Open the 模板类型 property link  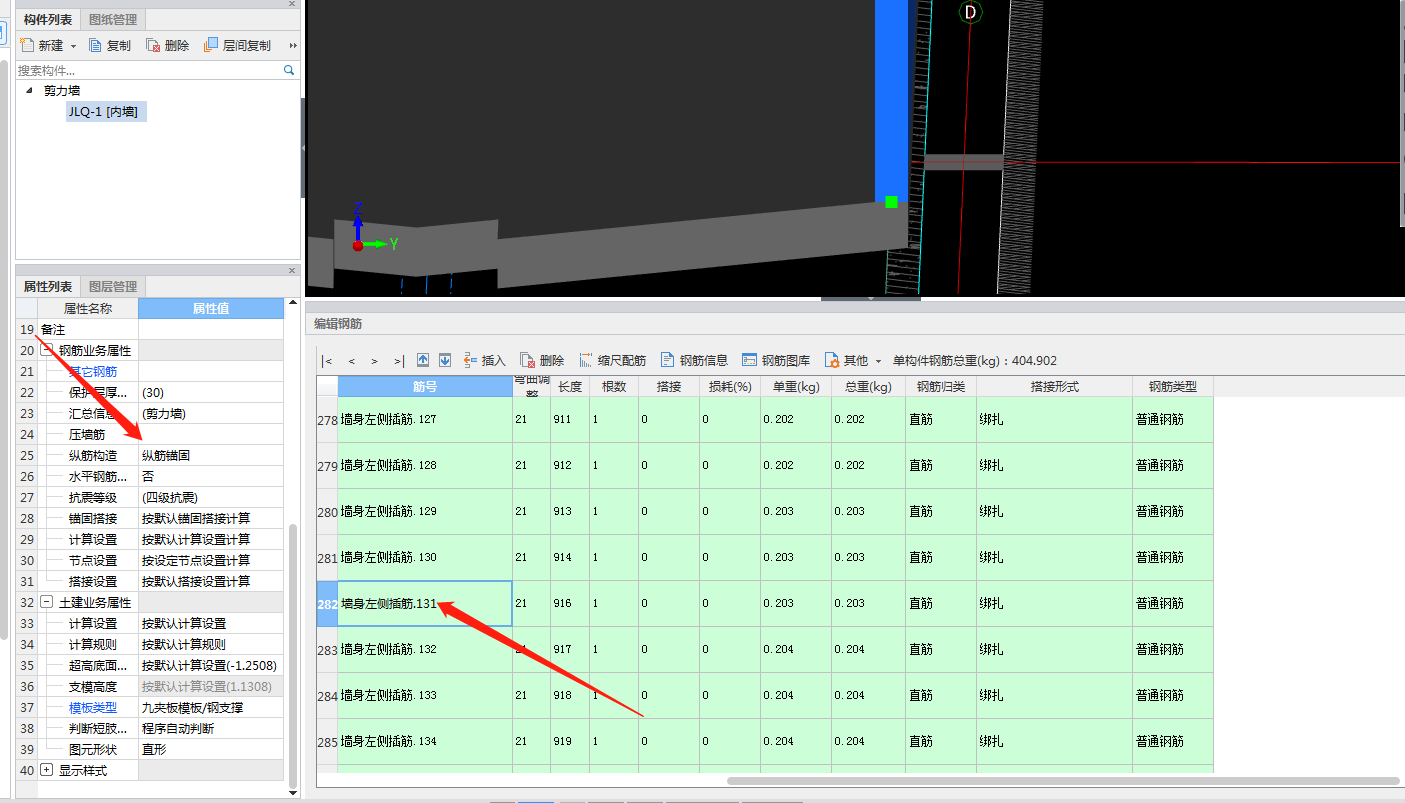click(93, 707)
